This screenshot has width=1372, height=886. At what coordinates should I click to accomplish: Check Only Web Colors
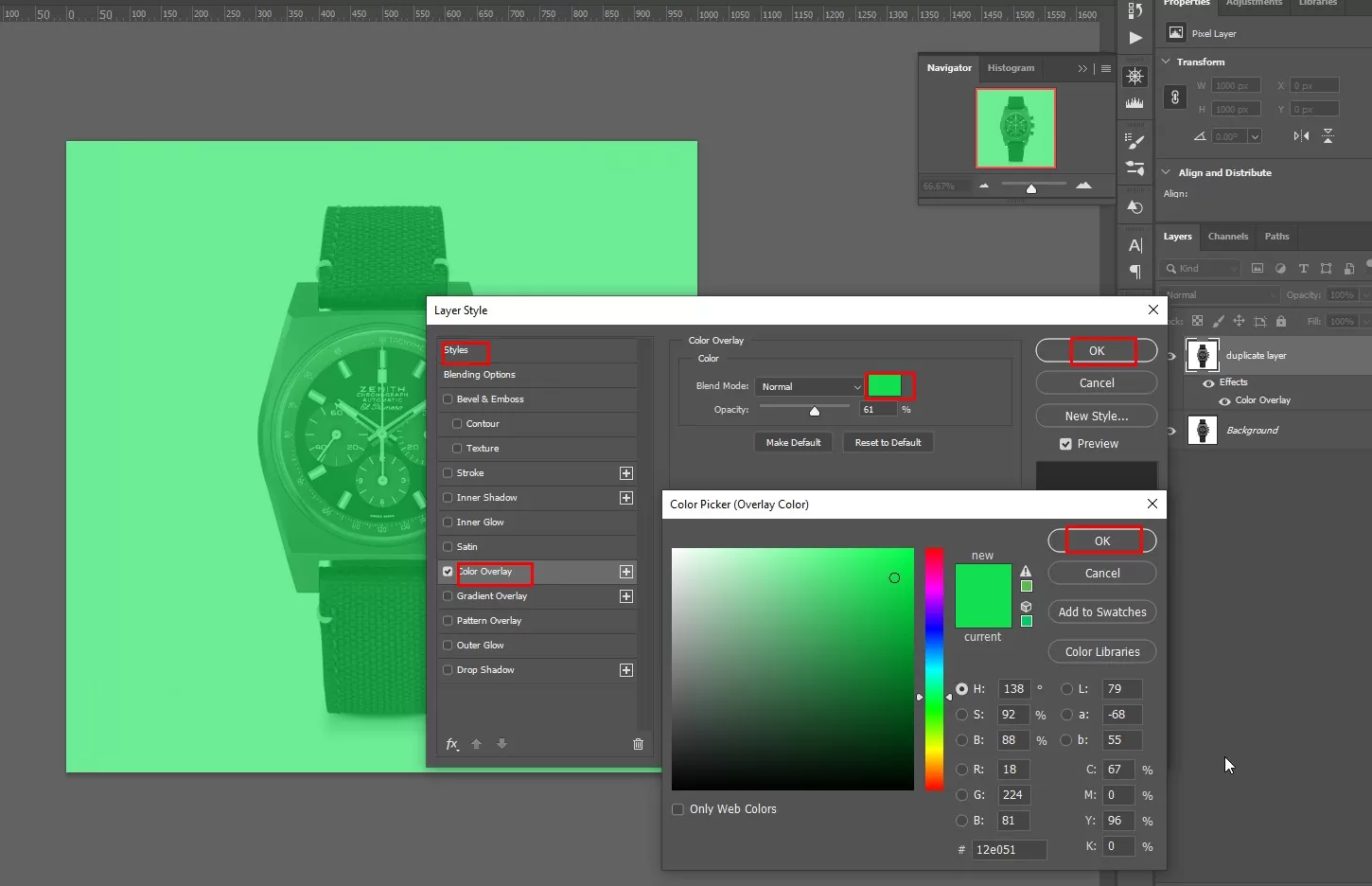[677, 809]
